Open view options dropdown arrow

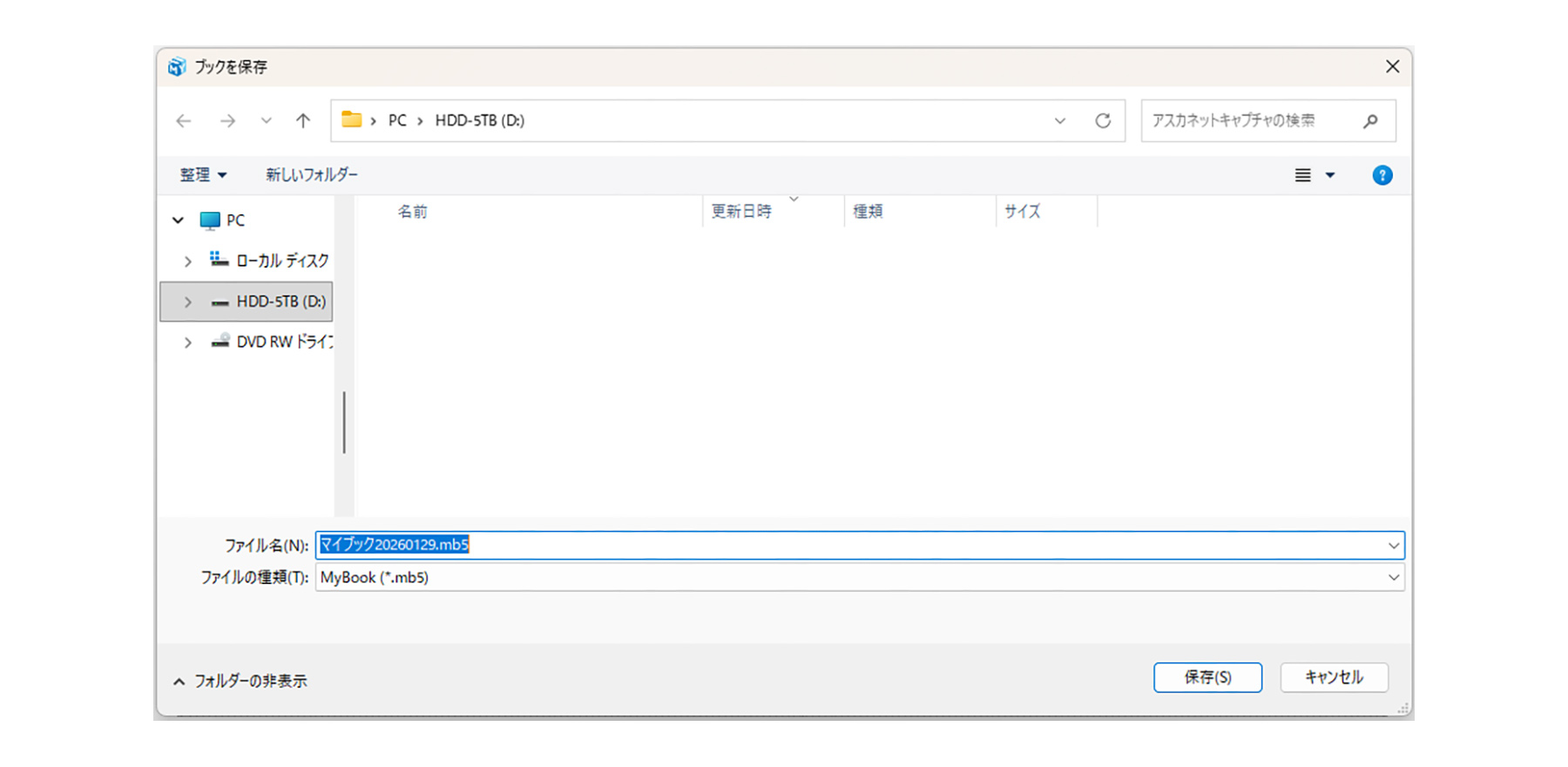pyautogui.click(x=1330, y=175)
